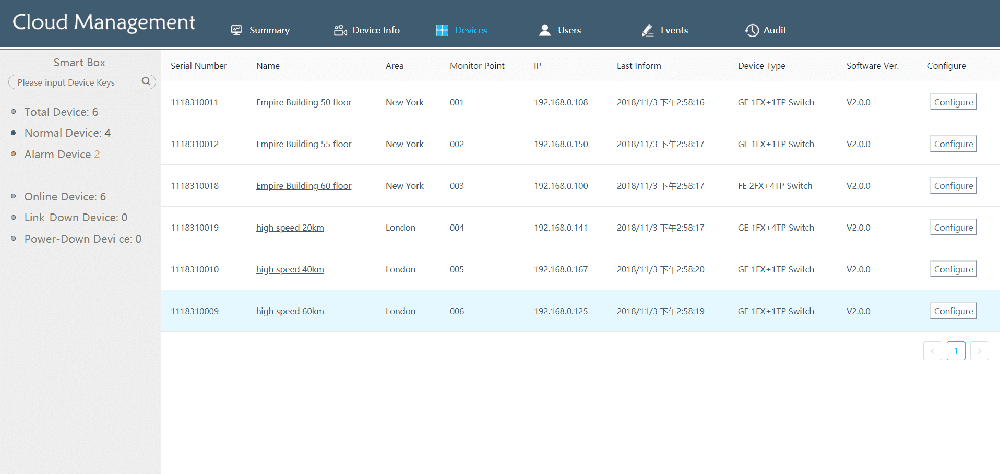Open the Summary tab
The image size is (1000, 474).
260,30
